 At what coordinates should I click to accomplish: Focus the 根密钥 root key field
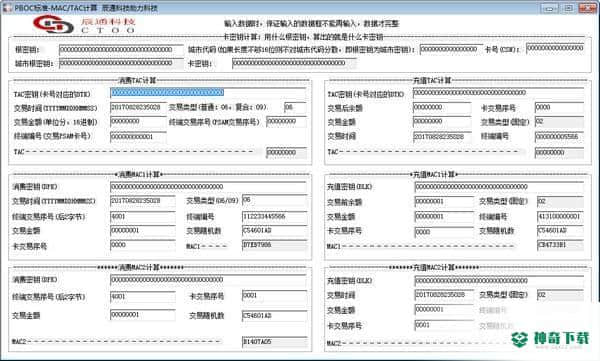121,50
